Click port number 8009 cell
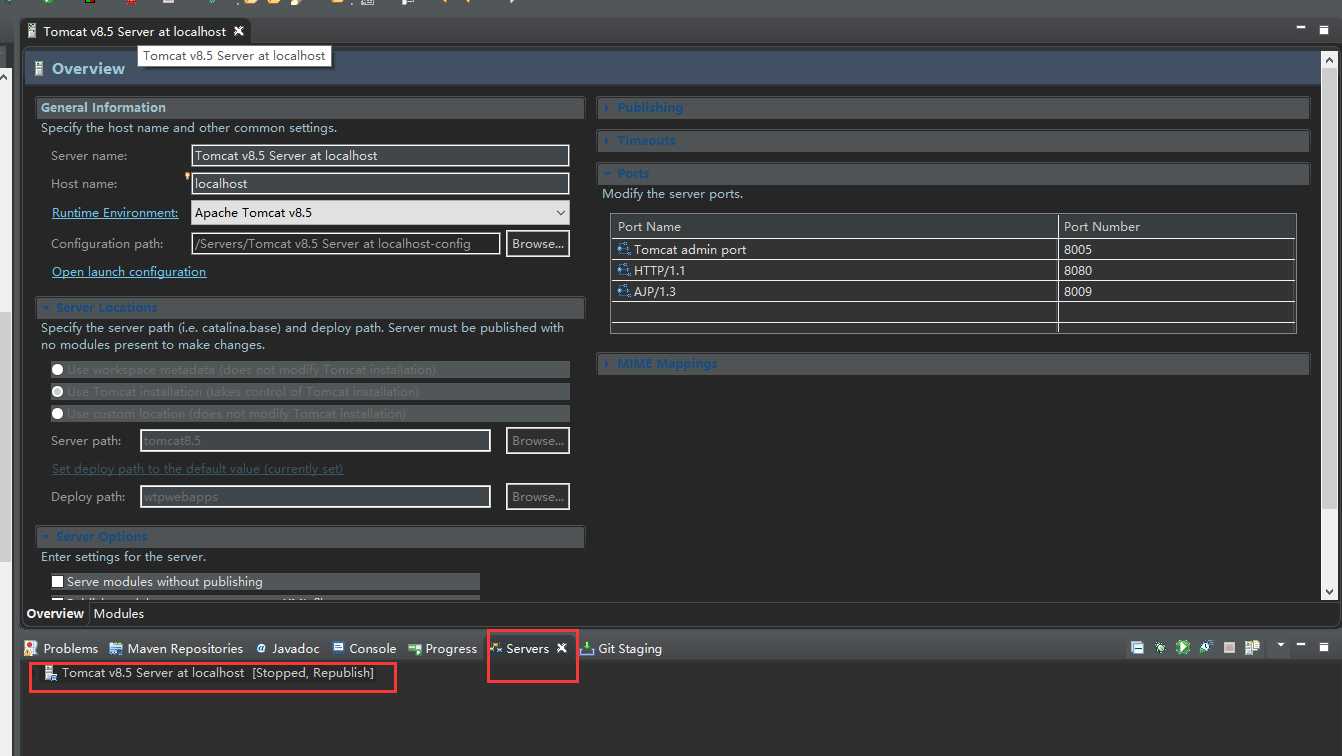This screenshot has height=756, width=1342. [x=1177, y=291]
